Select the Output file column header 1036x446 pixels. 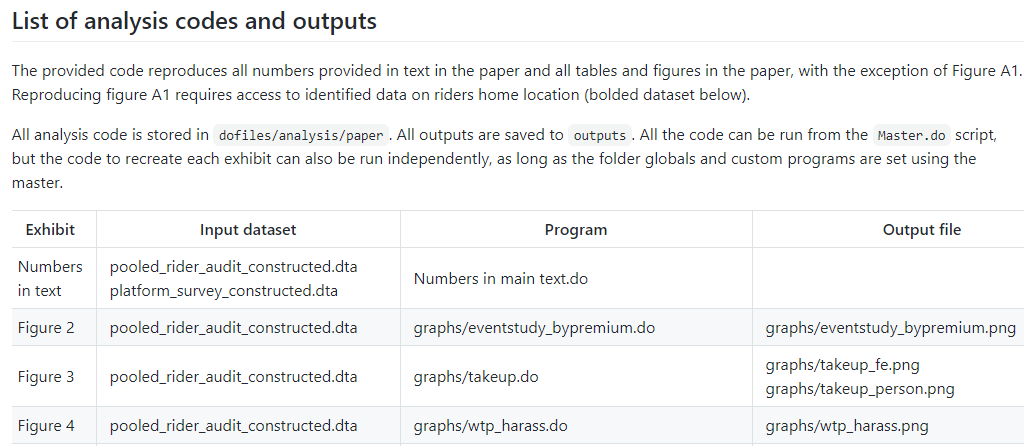point(922,229)
